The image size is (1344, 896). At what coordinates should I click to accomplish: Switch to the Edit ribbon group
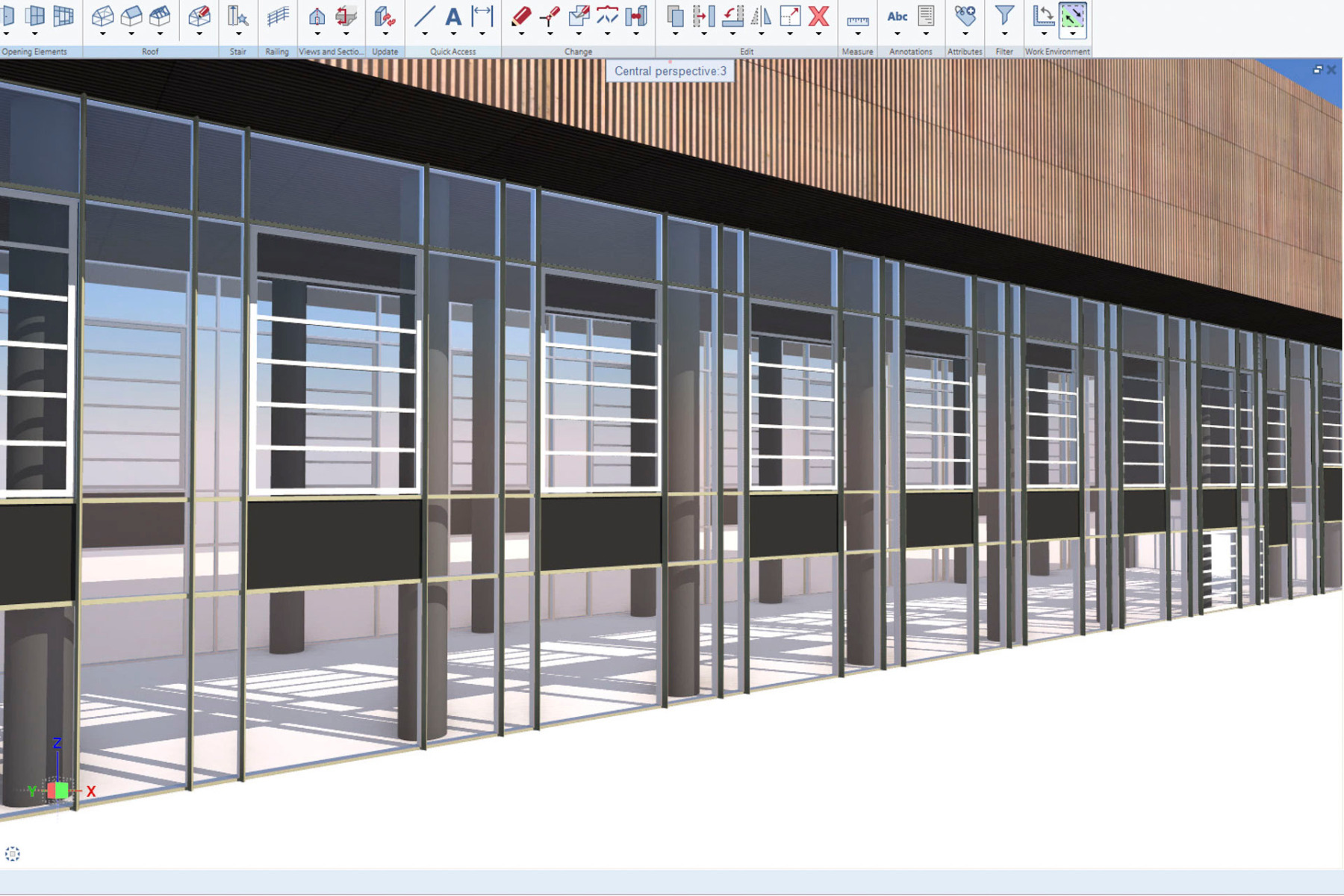coord(746,51)
